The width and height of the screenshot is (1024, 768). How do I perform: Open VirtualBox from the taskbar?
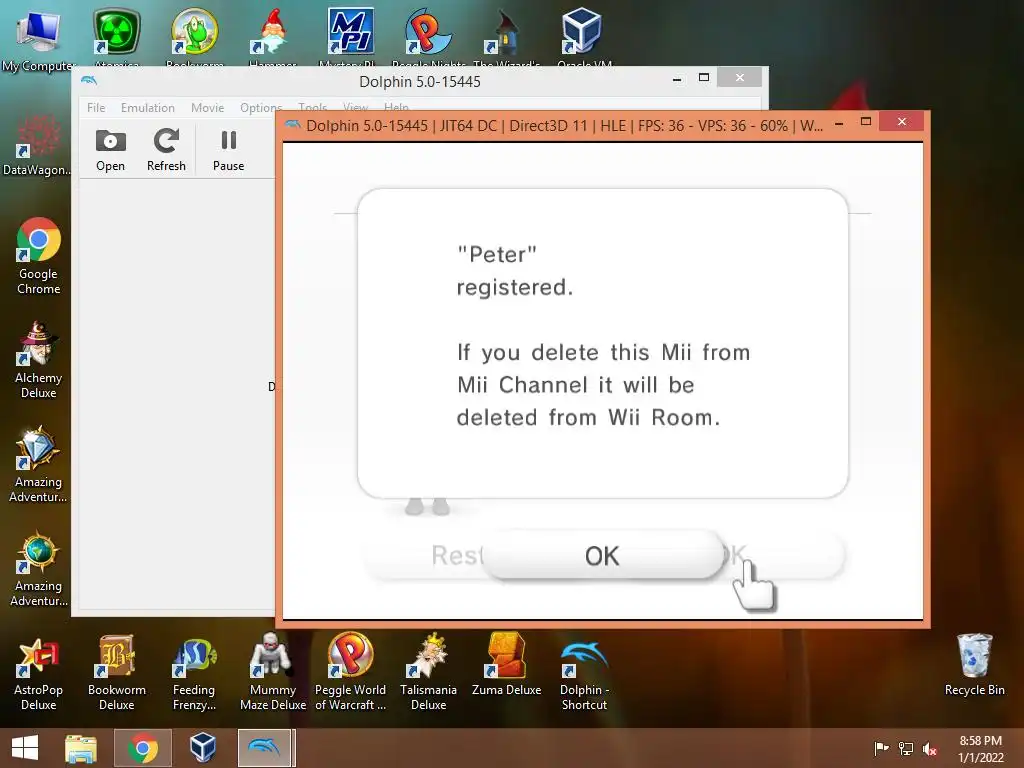click(x=203, y=748)
